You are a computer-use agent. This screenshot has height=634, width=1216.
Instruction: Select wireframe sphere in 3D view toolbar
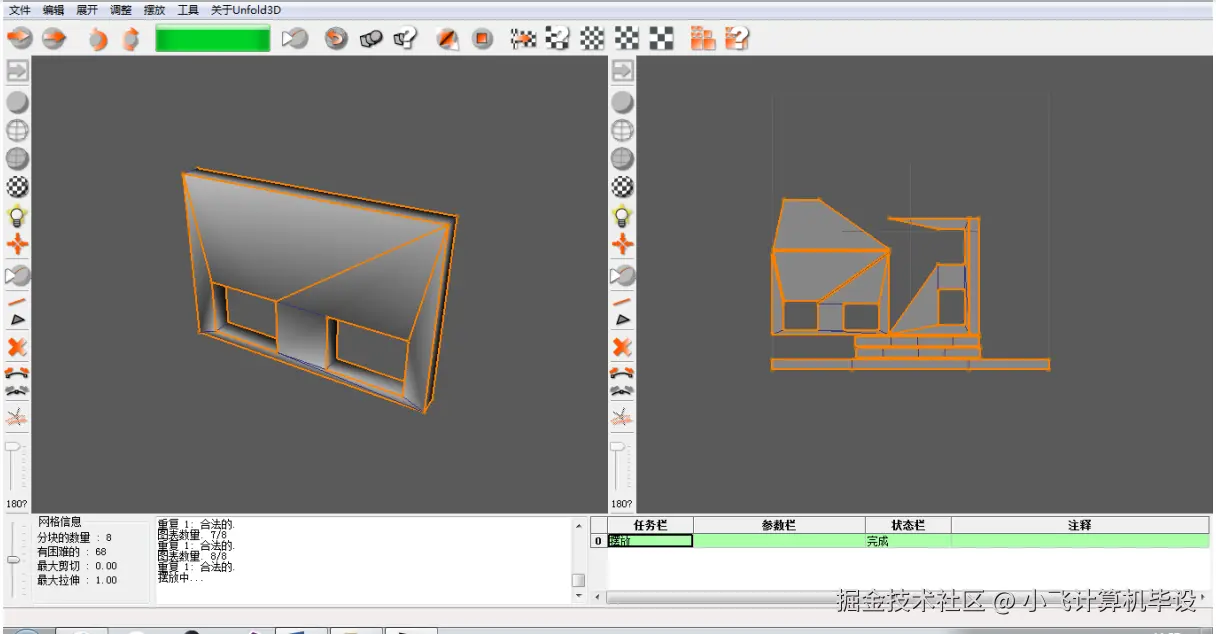(18, 130)
